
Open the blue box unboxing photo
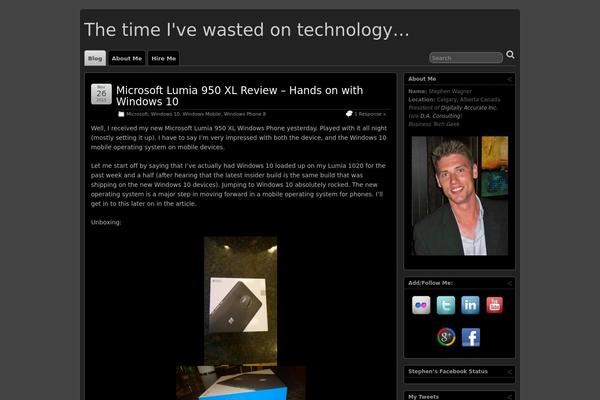[241, 383]
